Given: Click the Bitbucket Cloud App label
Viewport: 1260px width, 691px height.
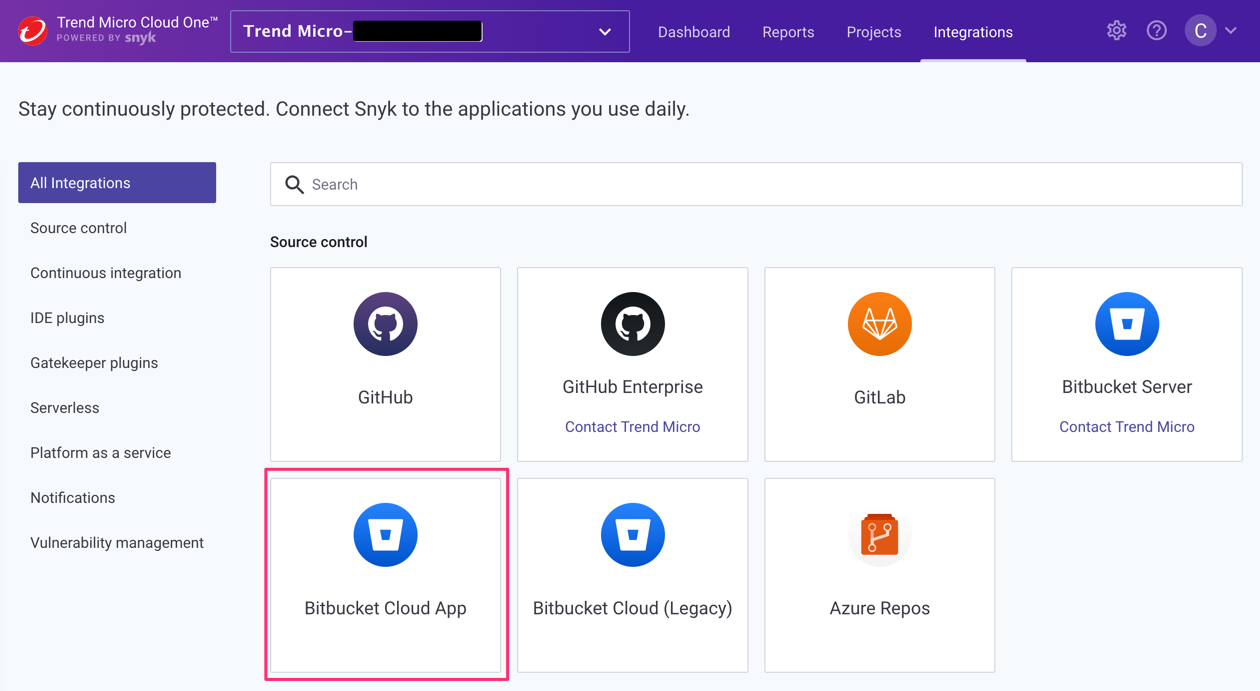Looking at the screenshot, I should tap(385, 608).
